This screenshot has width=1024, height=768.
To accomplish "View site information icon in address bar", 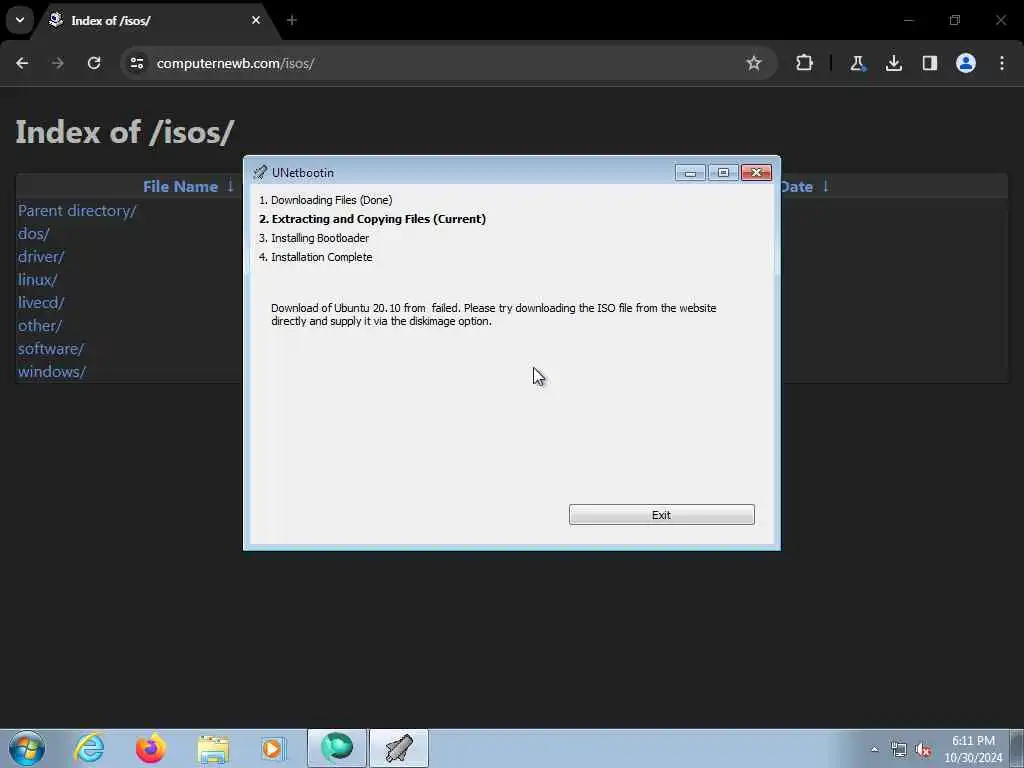I will 136,63.
